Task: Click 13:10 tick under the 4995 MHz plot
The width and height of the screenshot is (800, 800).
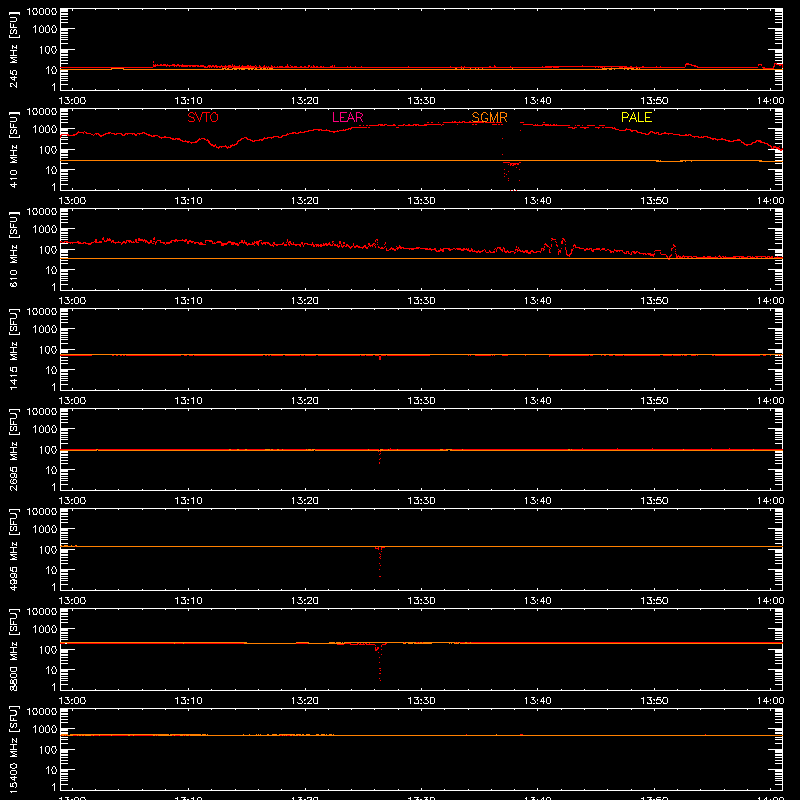Action: [x=188, y=601]
